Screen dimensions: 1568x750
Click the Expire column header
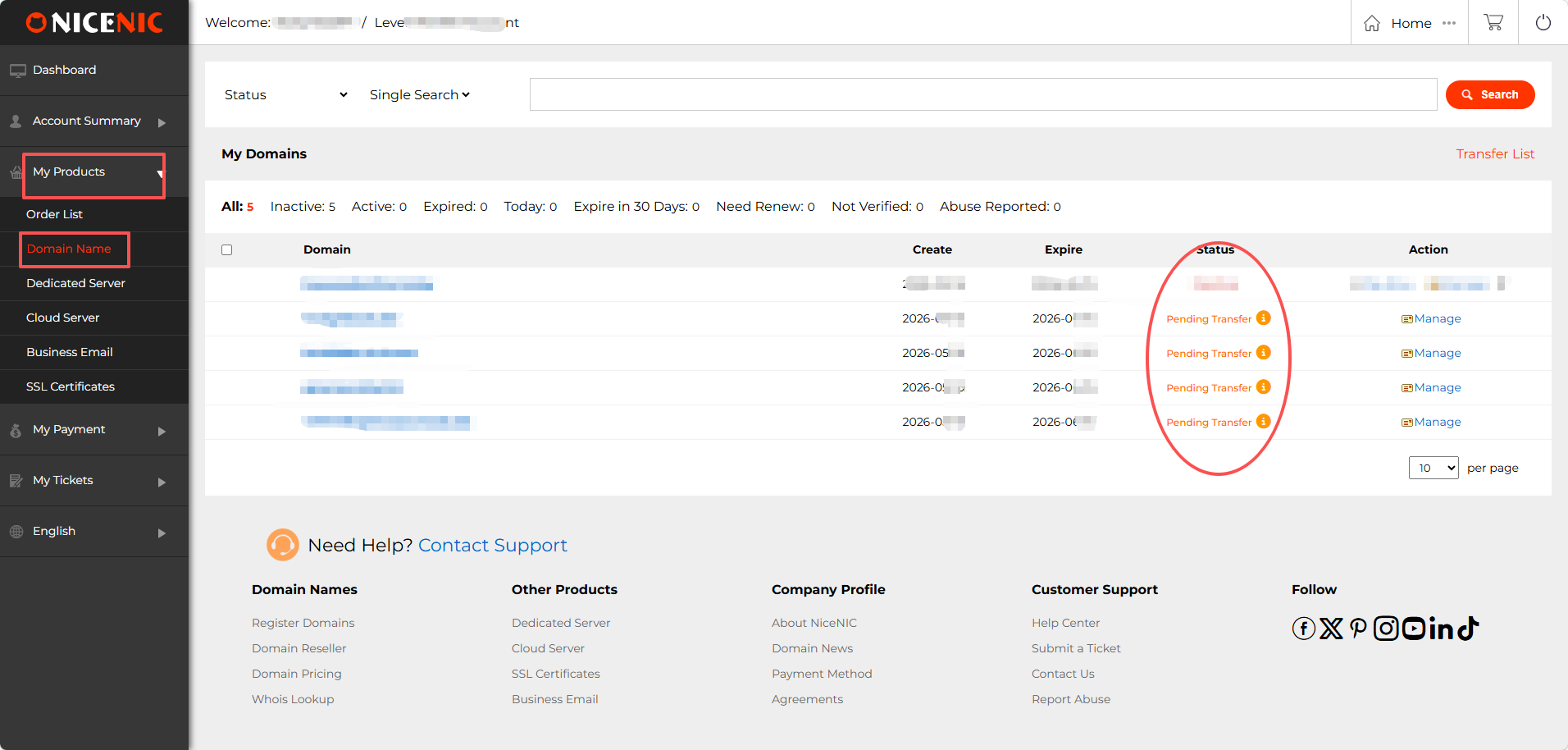(1064, 249)
